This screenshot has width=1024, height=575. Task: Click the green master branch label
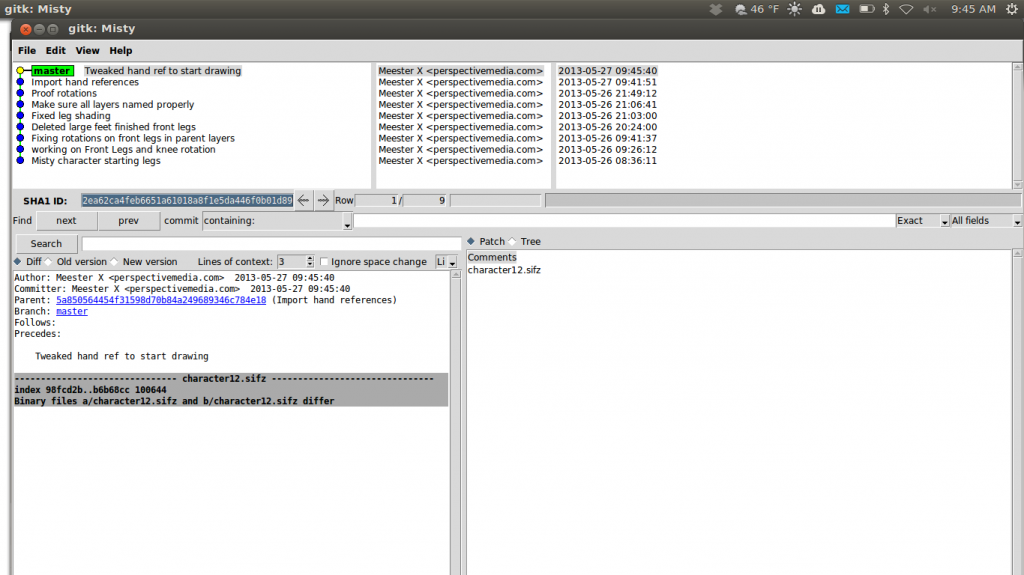click(x=52, y=71)
